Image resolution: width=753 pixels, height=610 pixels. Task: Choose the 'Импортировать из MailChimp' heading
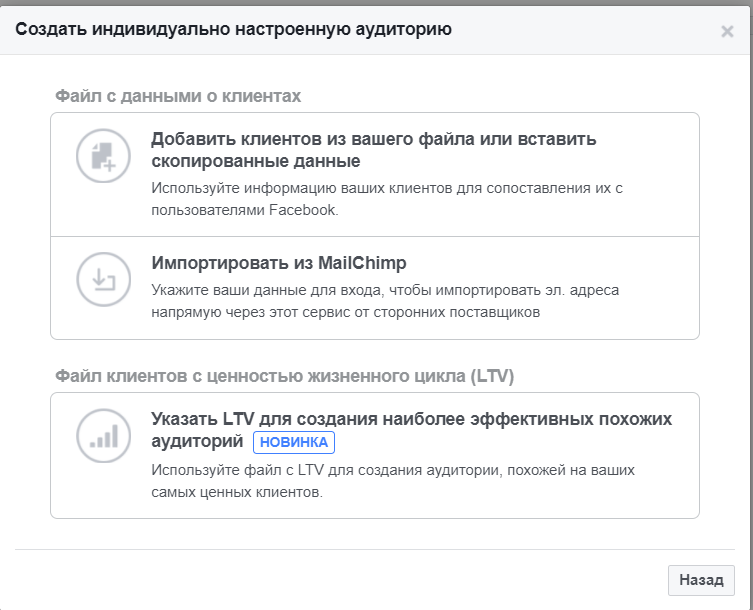point(279,263)
